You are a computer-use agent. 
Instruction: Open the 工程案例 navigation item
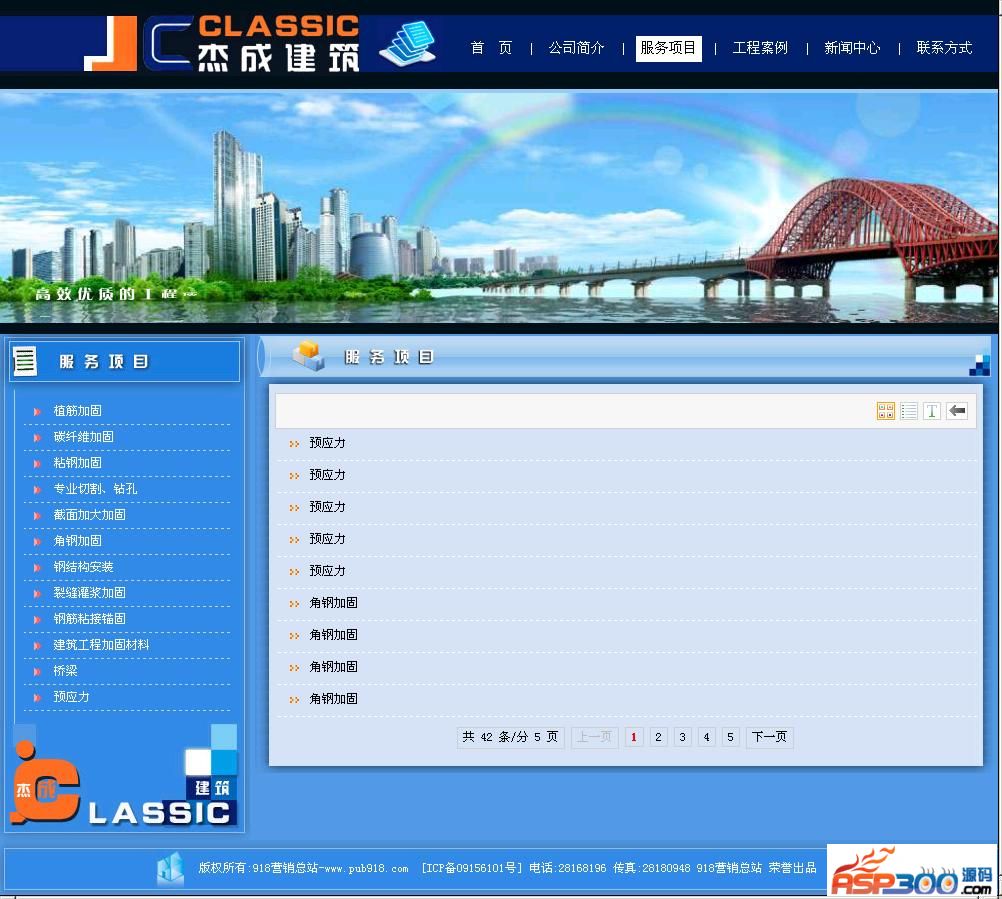(x=760, y=48)
